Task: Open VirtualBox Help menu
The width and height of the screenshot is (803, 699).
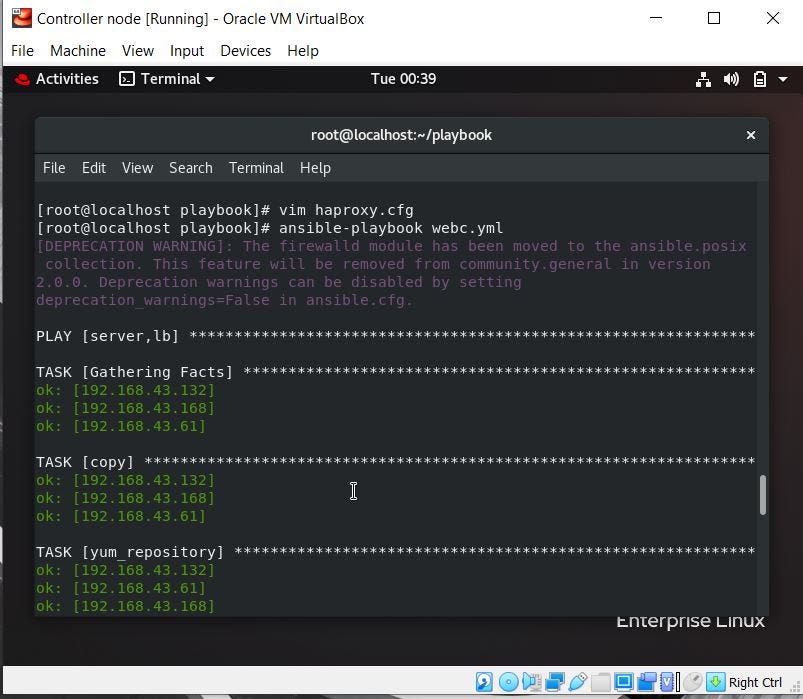Action: pos(303,51)
